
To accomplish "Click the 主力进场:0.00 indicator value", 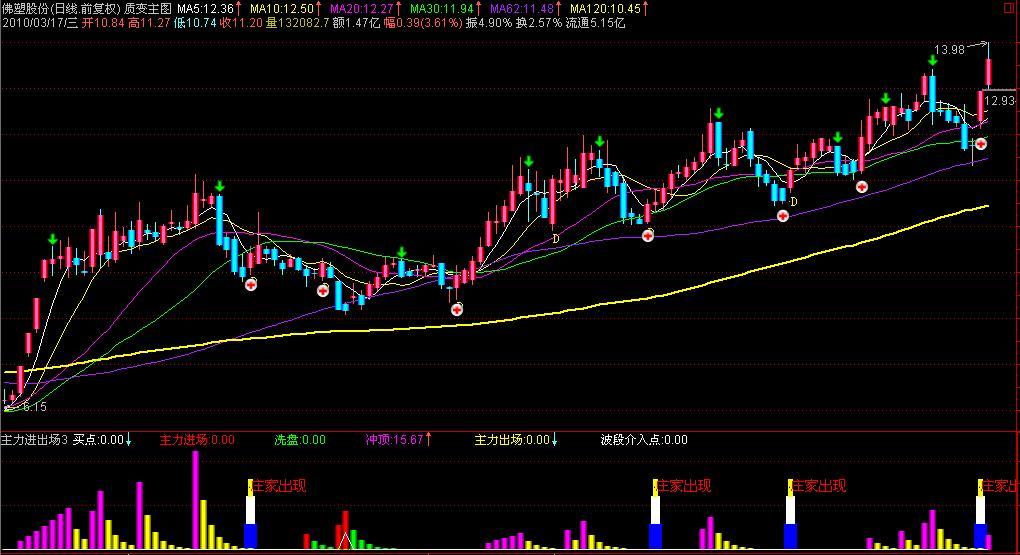I will (x=197, y=440).
